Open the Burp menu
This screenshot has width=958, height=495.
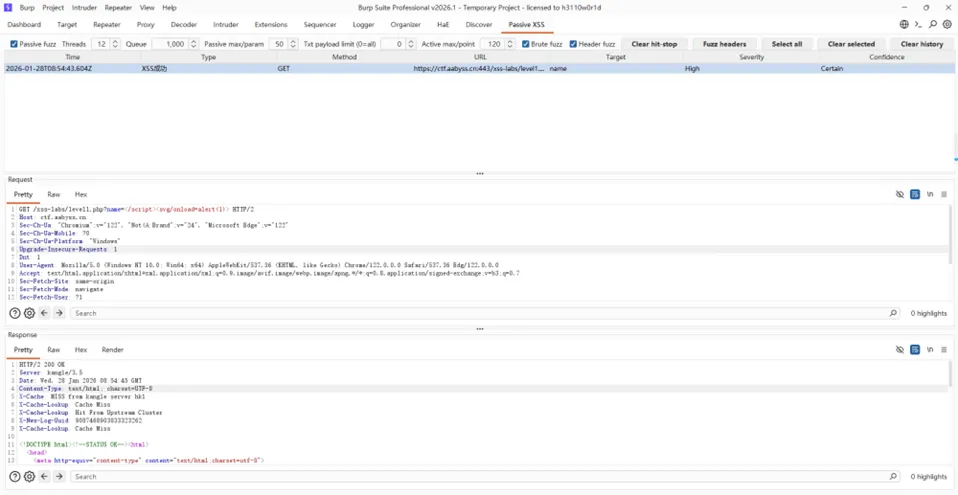(27, 8)
